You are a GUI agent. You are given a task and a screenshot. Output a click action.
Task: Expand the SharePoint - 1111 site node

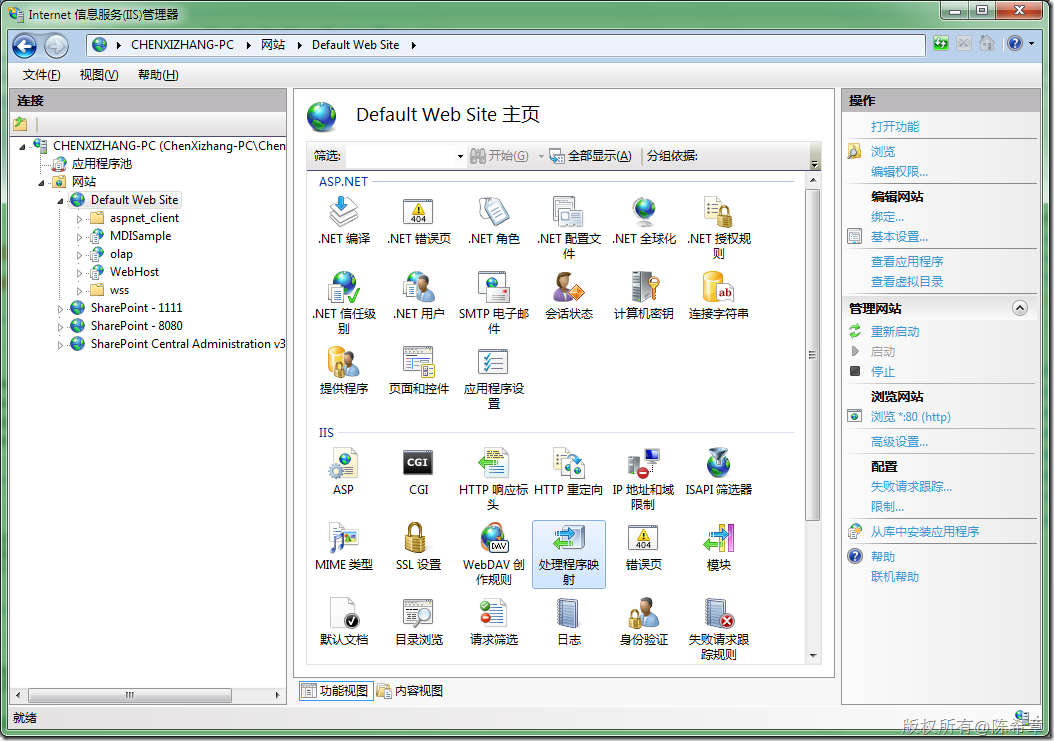[60, 309]
